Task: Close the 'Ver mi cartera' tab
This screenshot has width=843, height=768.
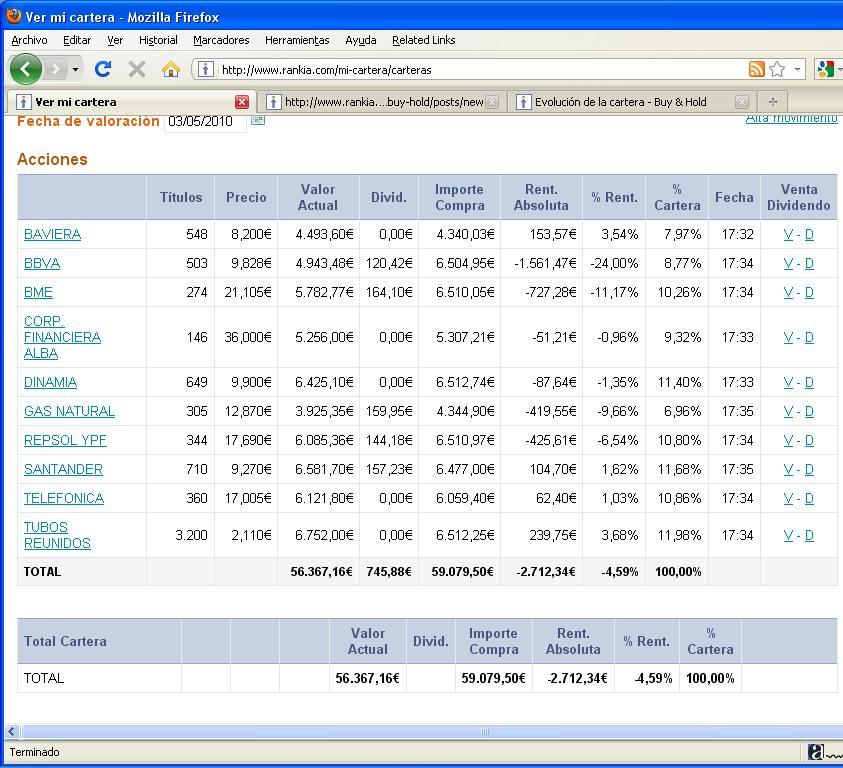Action: point(242,102)
